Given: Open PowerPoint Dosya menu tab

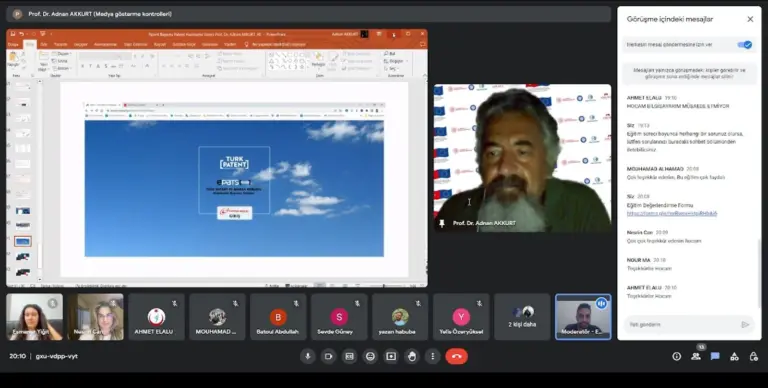Looking at the screenshot, I should click(13, 44).
